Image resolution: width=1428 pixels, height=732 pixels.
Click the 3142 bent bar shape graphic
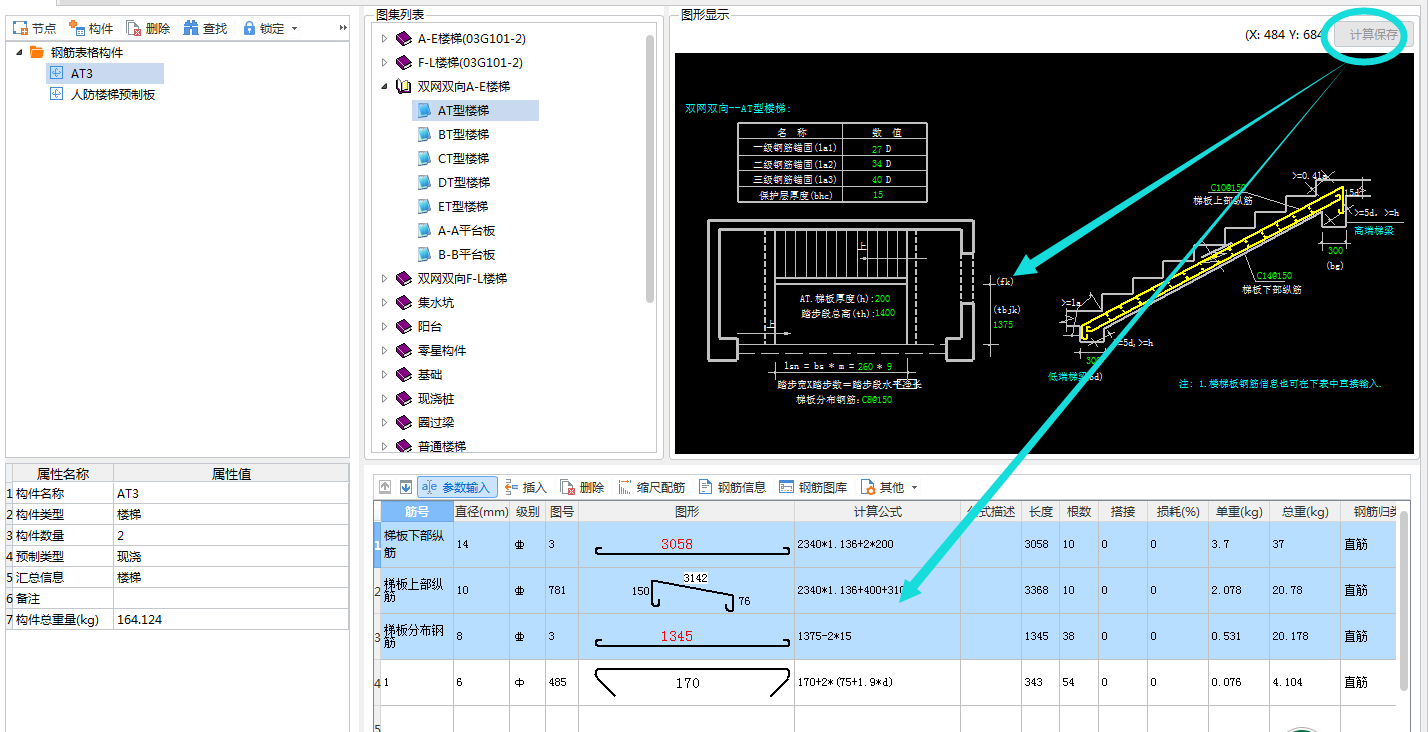691,591
